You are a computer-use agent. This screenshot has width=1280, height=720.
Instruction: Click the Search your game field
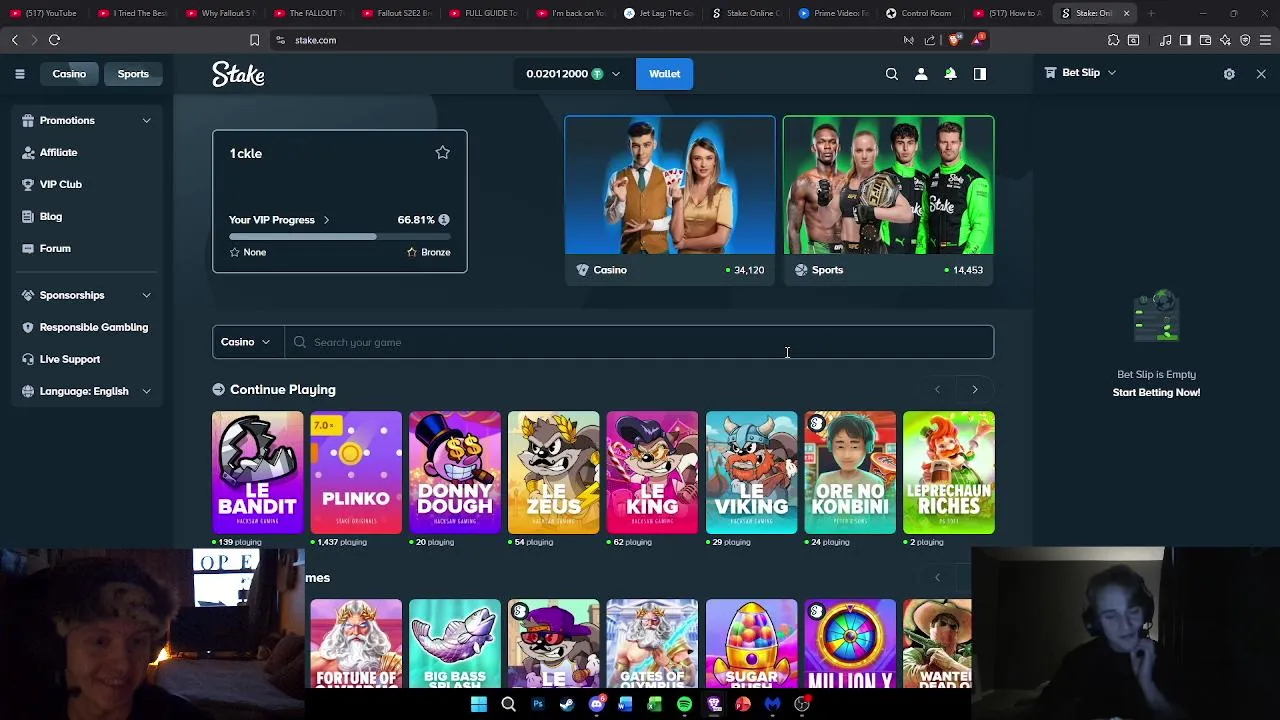point(639,342)
